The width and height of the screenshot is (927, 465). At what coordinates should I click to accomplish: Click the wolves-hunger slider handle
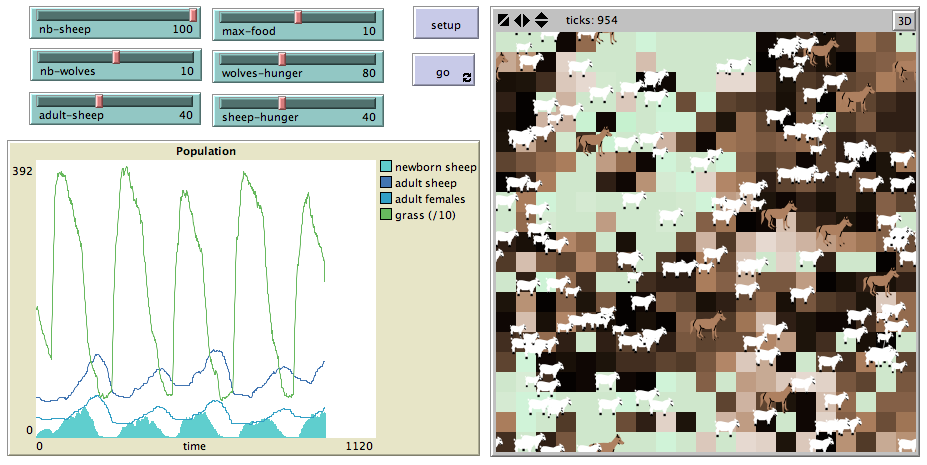(x=282, y=59)
